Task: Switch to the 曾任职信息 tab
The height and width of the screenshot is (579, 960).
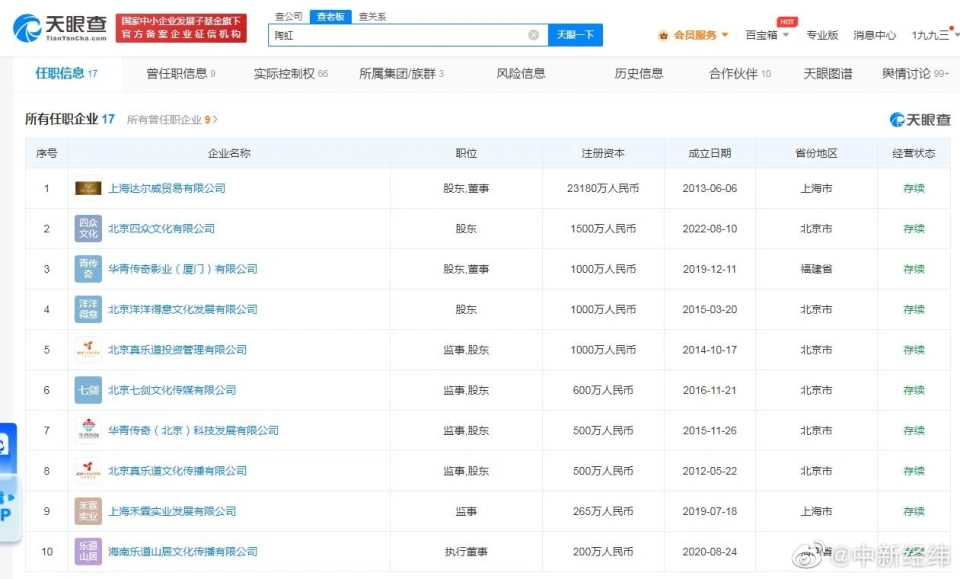Action: pos(181,74)
